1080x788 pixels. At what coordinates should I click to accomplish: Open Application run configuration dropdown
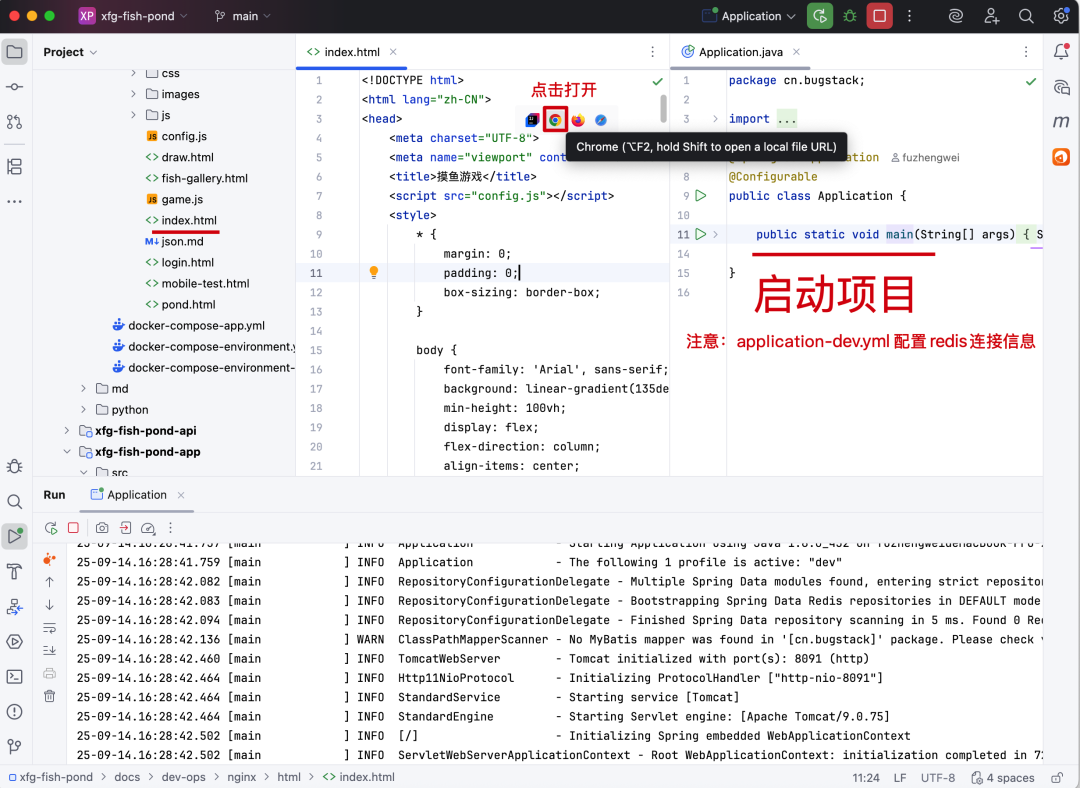(x=749, y=16)
